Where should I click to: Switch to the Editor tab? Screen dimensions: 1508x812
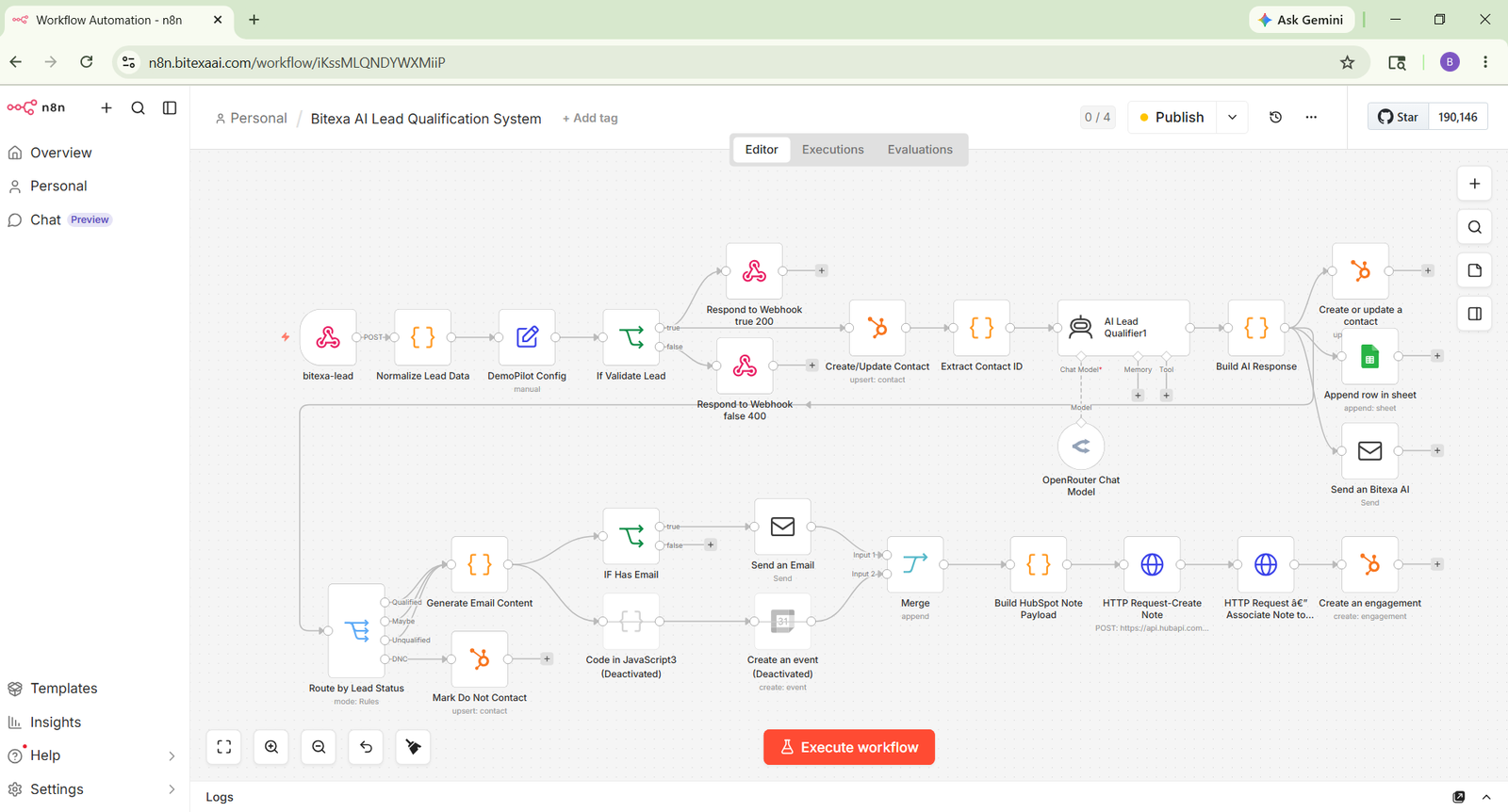(762, 149)
